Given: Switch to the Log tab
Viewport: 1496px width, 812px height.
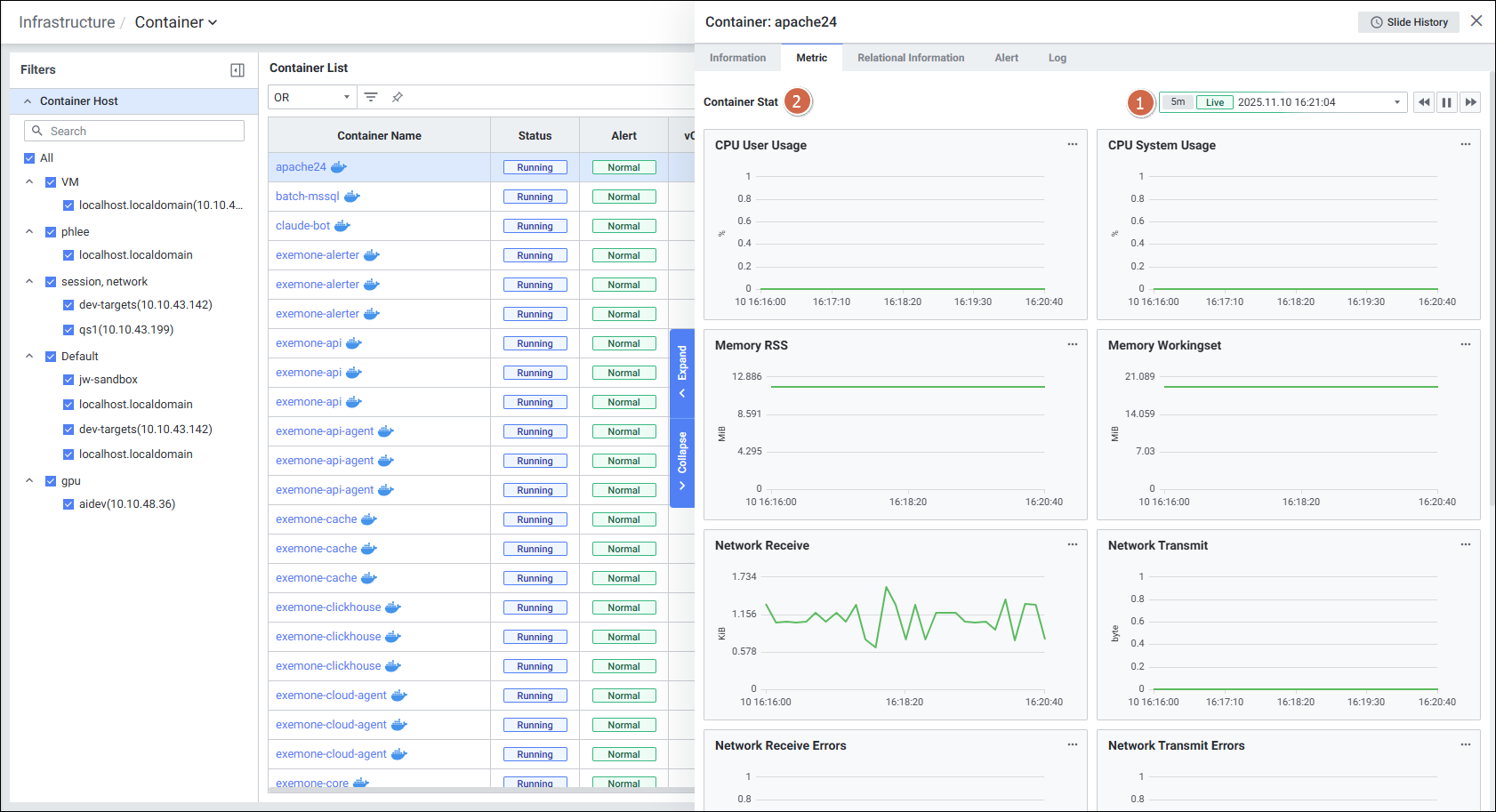Looking at the screenshot, I should [1057, 58].
